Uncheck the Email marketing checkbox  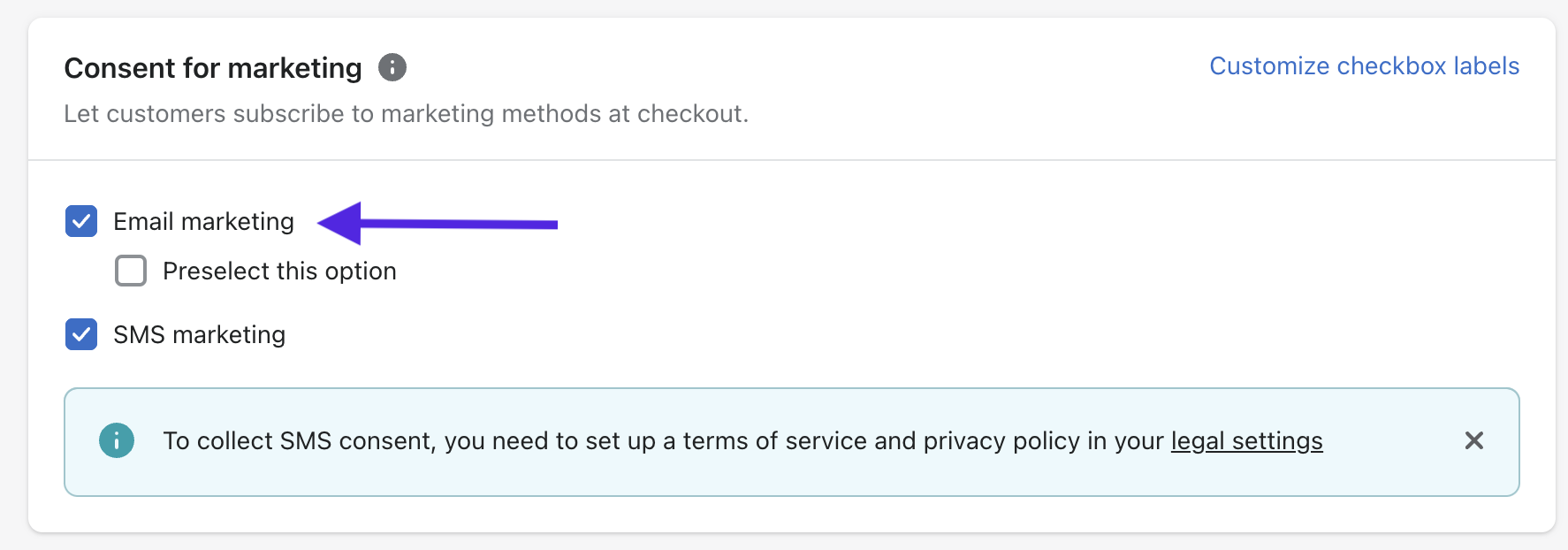click(x=81, y=221)
